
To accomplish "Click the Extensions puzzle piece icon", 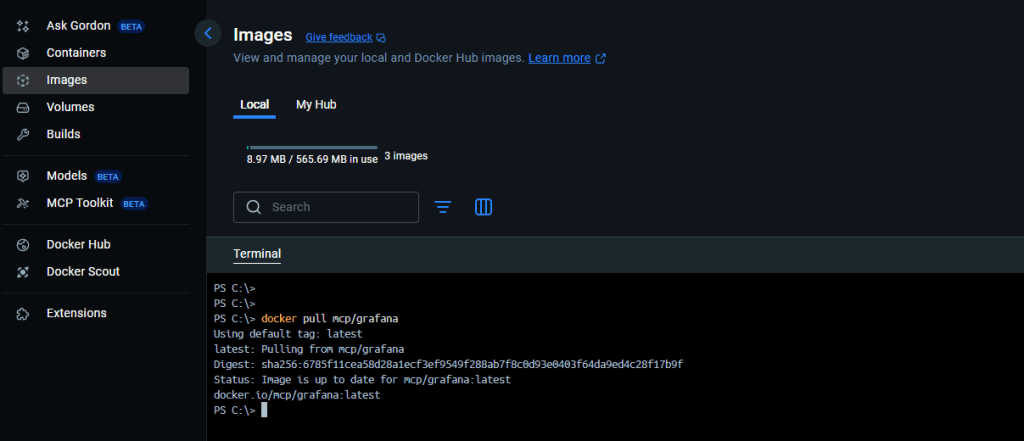I will (x=24, y=314).
